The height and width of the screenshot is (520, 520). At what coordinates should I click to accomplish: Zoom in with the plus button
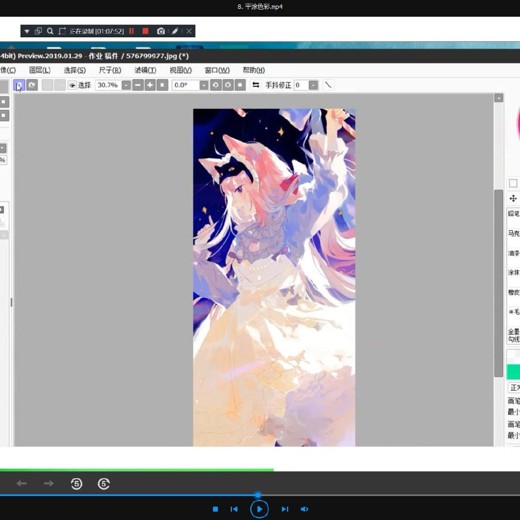pyautogui.click(x=150, y=85)
